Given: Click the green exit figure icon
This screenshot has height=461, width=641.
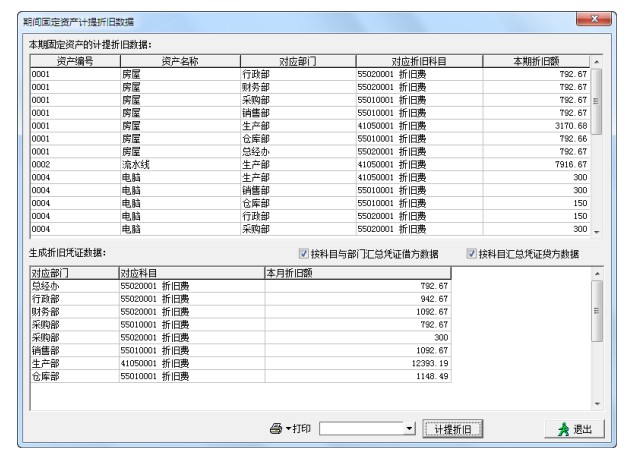Looking at the screenshot, I should pos(561,429).
